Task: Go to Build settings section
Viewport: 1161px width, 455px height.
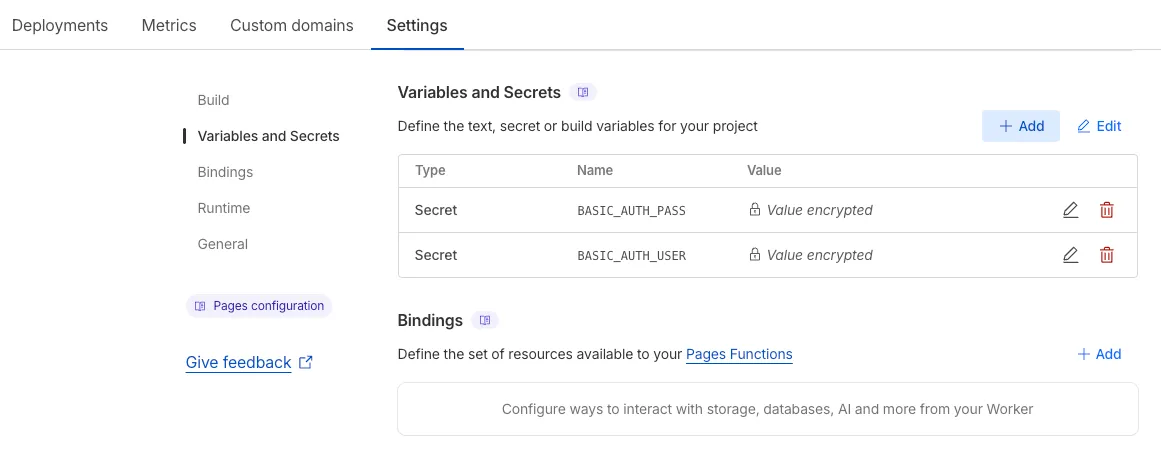Action: [213, 100]
